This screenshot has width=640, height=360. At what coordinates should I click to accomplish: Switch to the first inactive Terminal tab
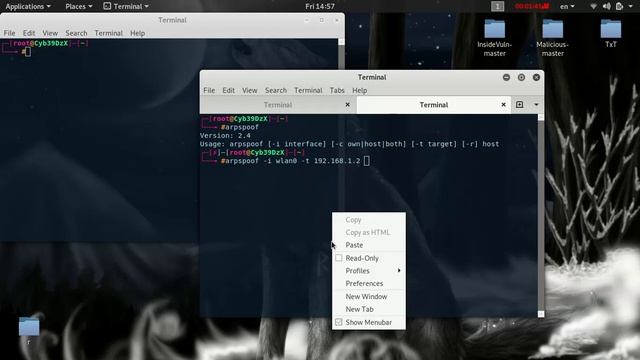point(278,105)
